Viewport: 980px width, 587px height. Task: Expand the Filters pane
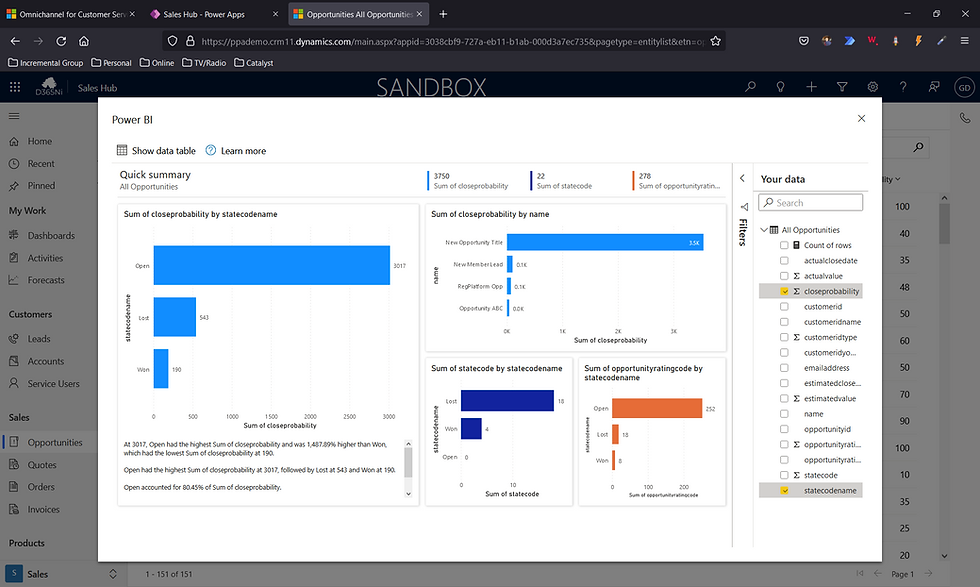pyautogui.click(x=743, y=226)
